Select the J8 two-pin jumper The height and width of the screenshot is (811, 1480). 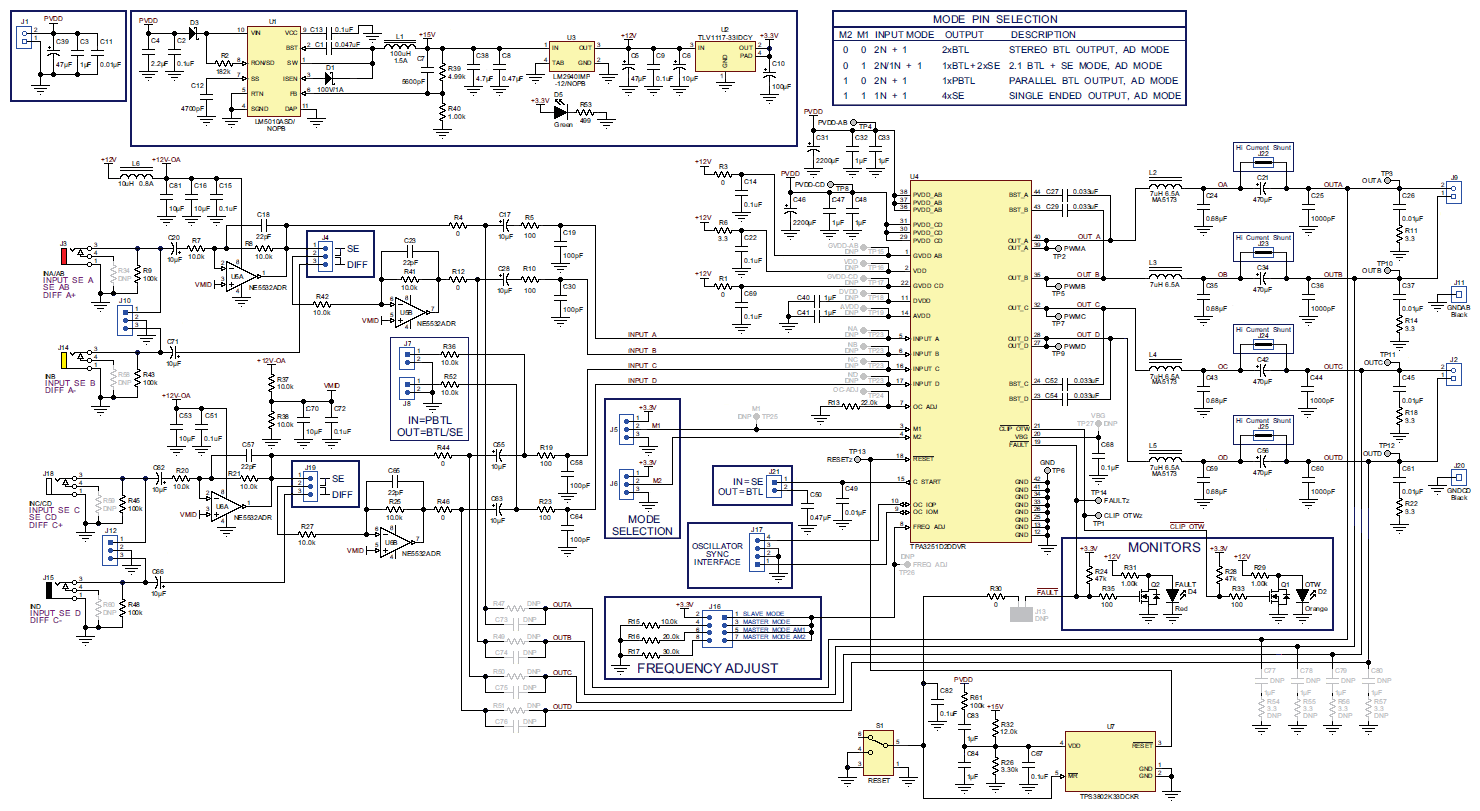tap(408, 390)
